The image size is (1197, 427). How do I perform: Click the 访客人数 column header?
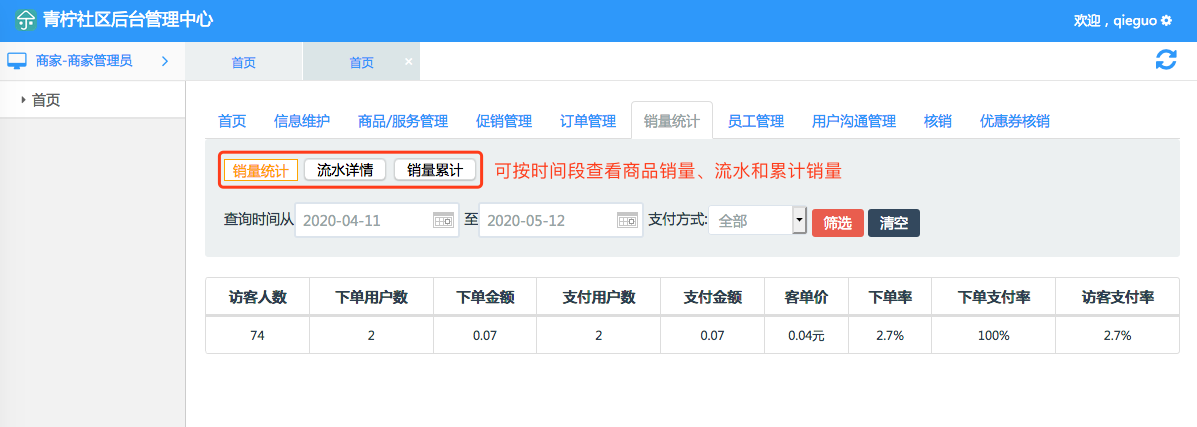pos(257,297)
